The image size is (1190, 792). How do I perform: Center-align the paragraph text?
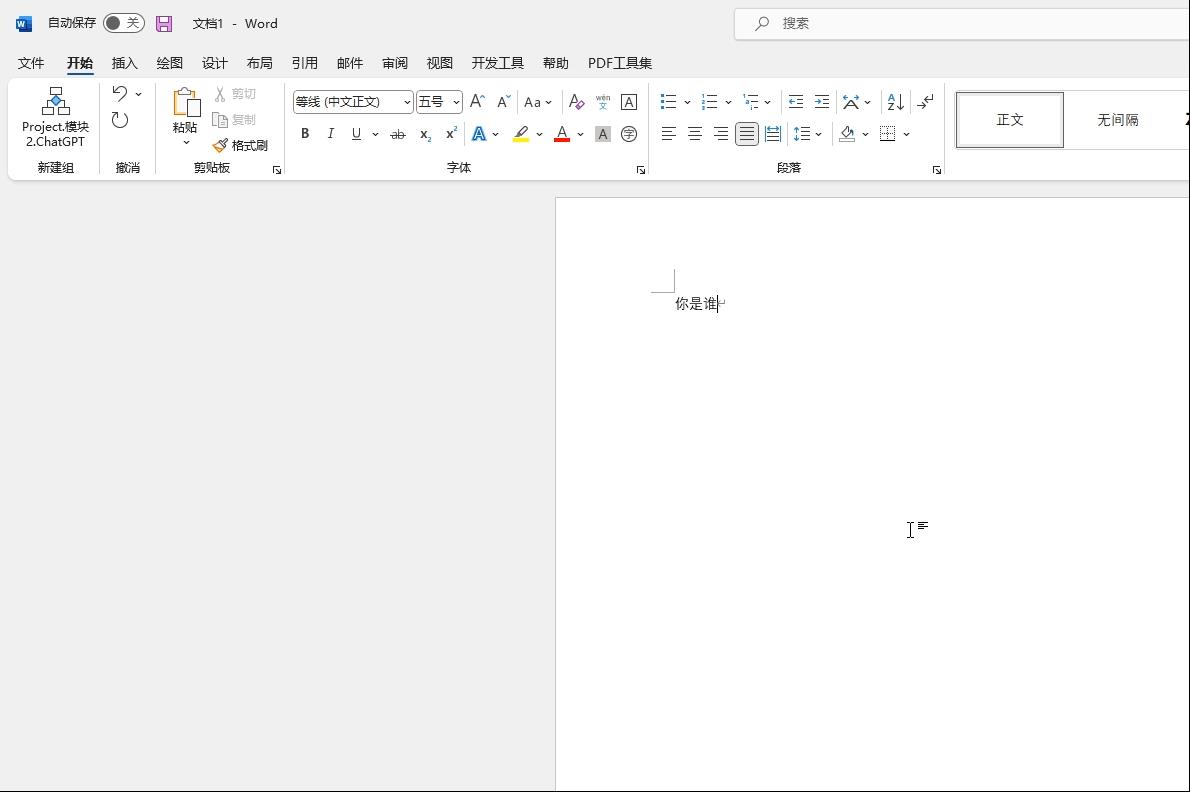[x=694, y=134]
